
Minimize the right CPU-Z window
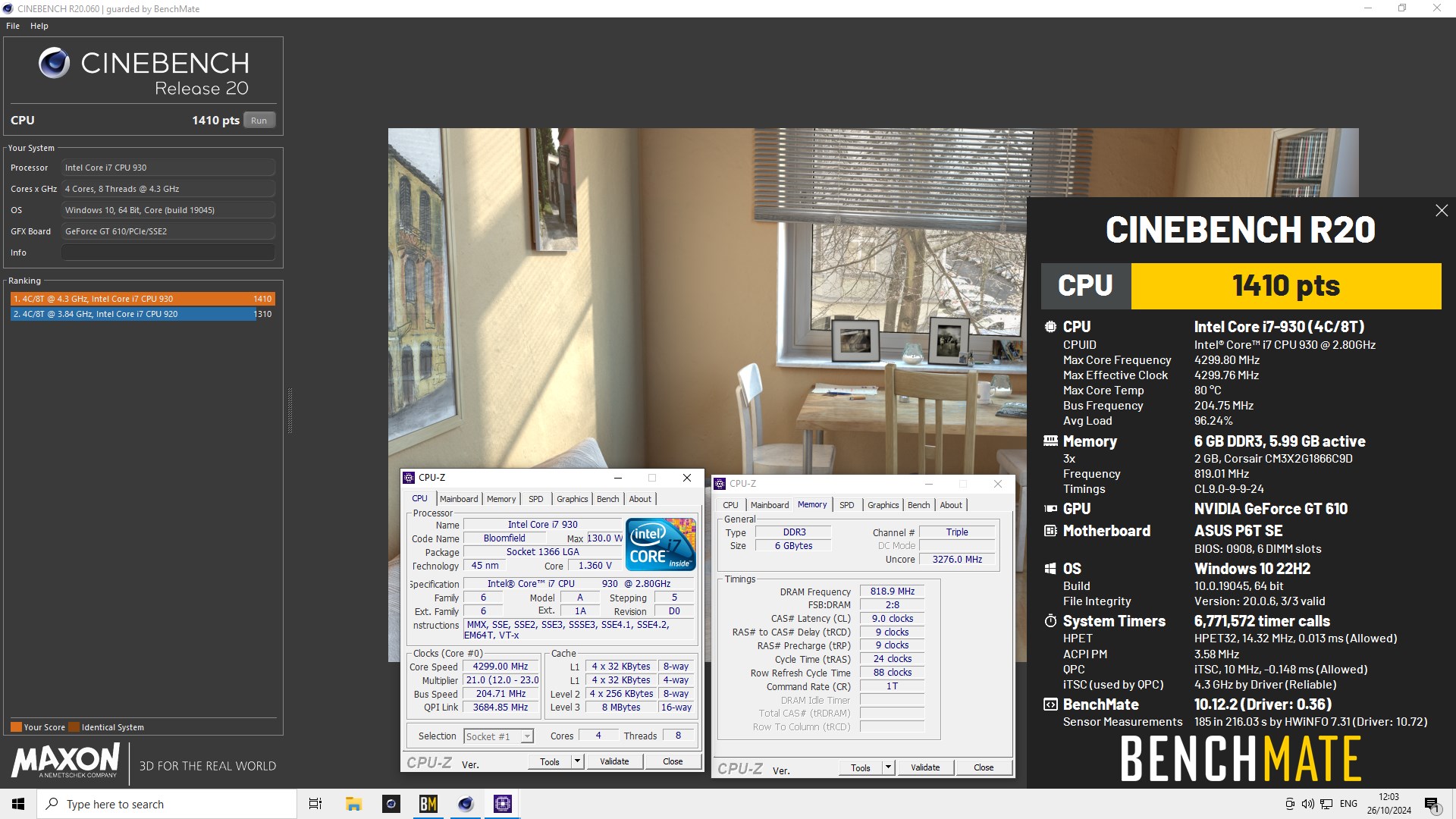(929, 484)
